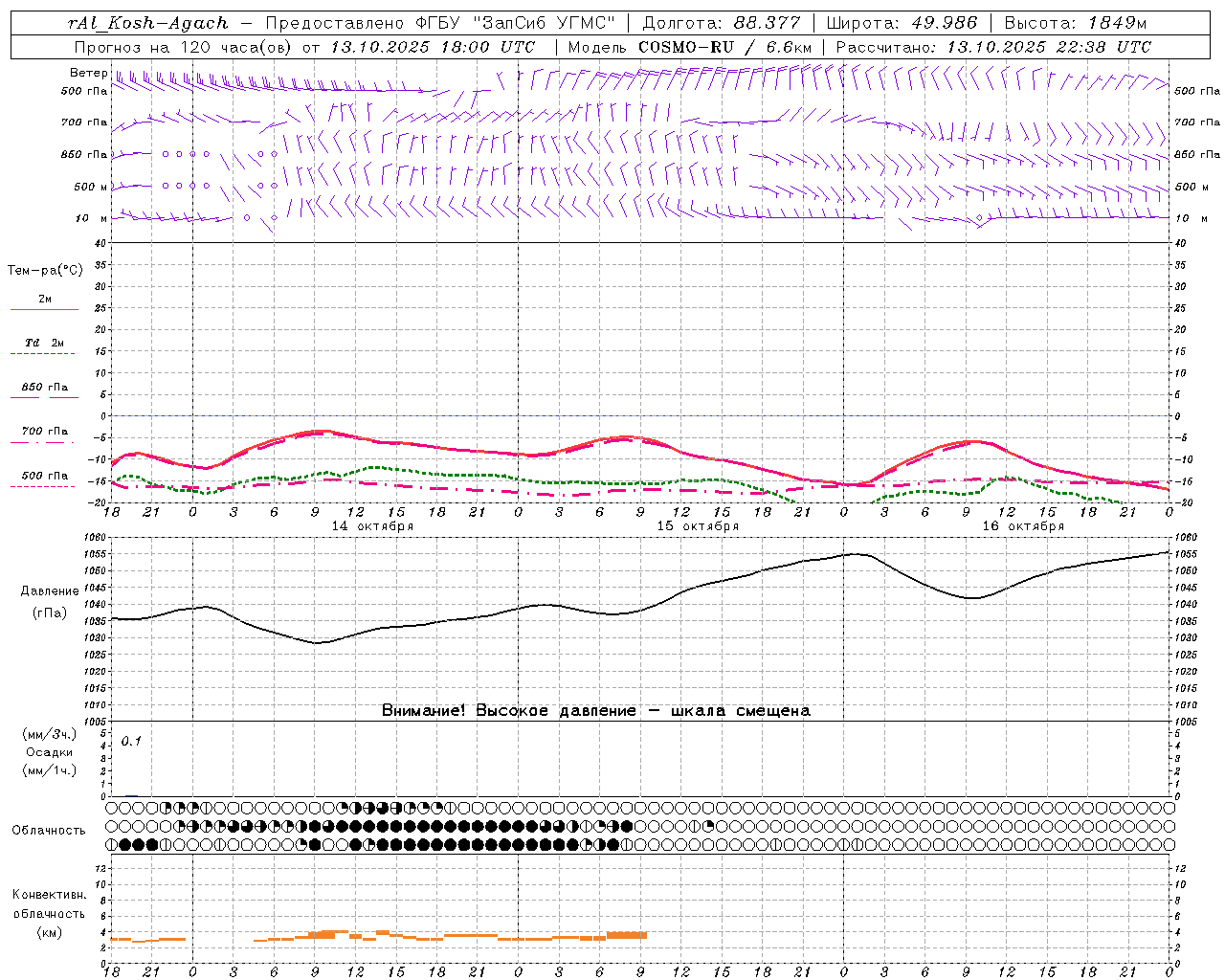Screen dimensions: 1225x980
Task: Click the 2м temperature legend entry
Action: click(x=45, y=300)
